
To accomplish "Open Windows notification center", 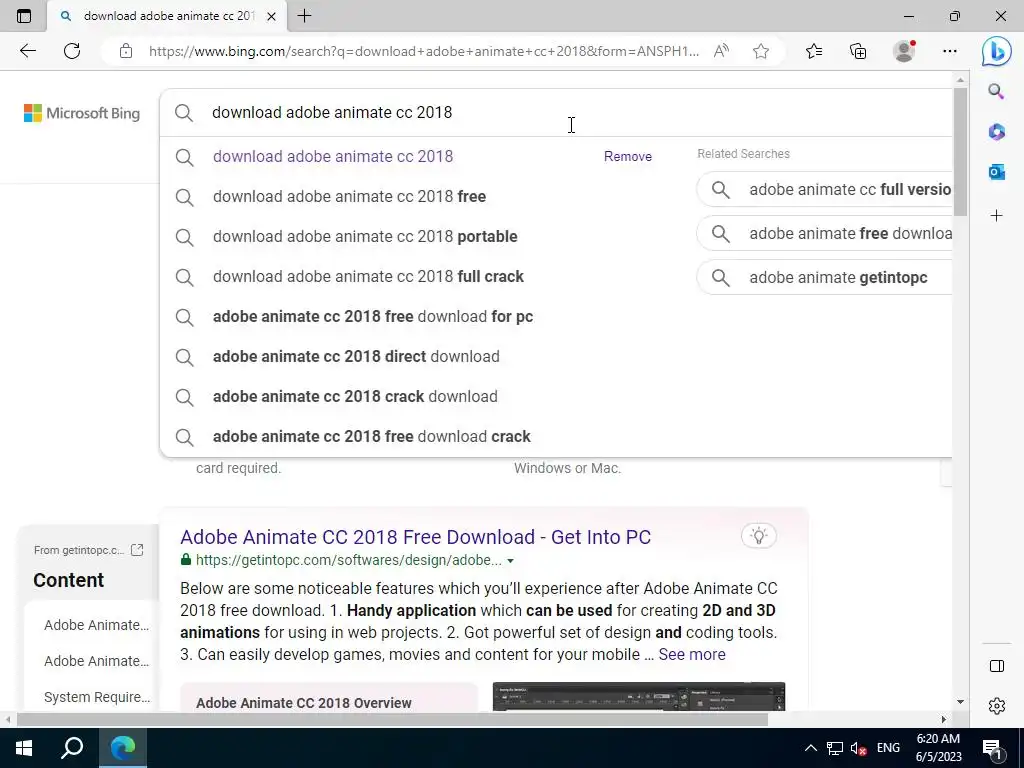I will tap(992, 748).
